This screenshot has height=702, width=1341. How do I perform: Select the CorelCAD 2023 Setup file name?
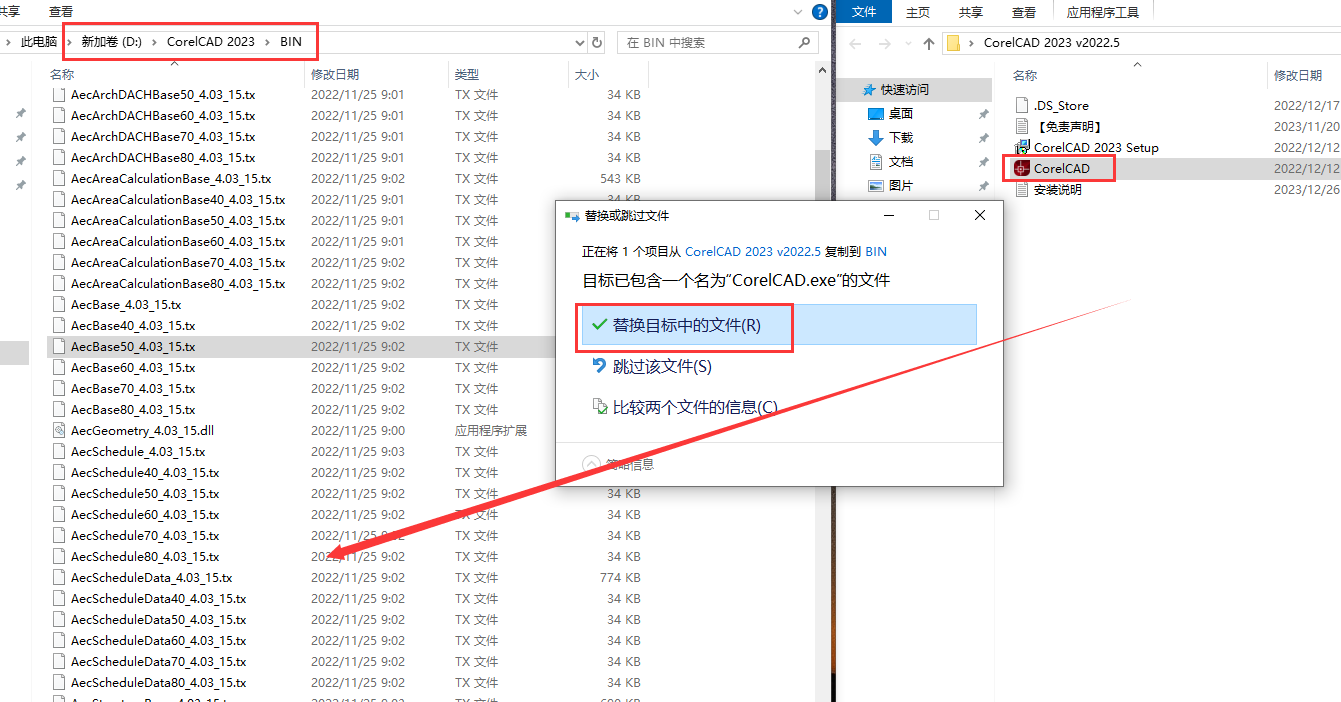click(x=1096, y=147)
